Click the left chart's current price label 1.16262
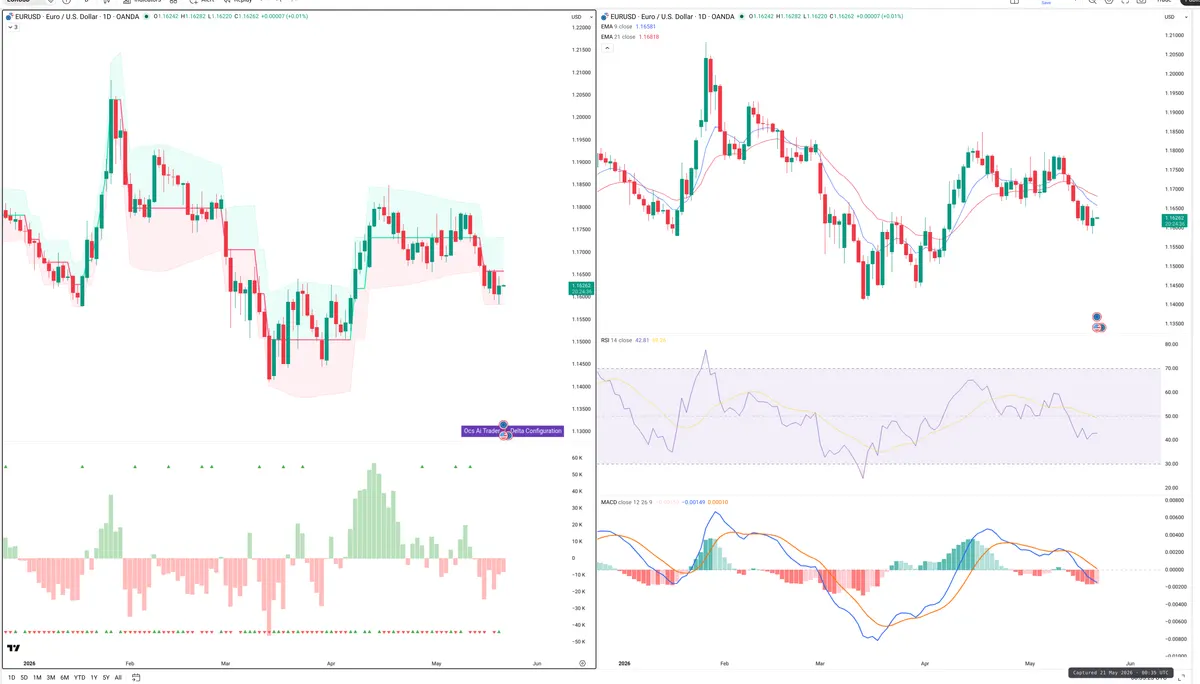Viewport: 1200px width, 684px height. pyautogui.click(x=581, y=286)
